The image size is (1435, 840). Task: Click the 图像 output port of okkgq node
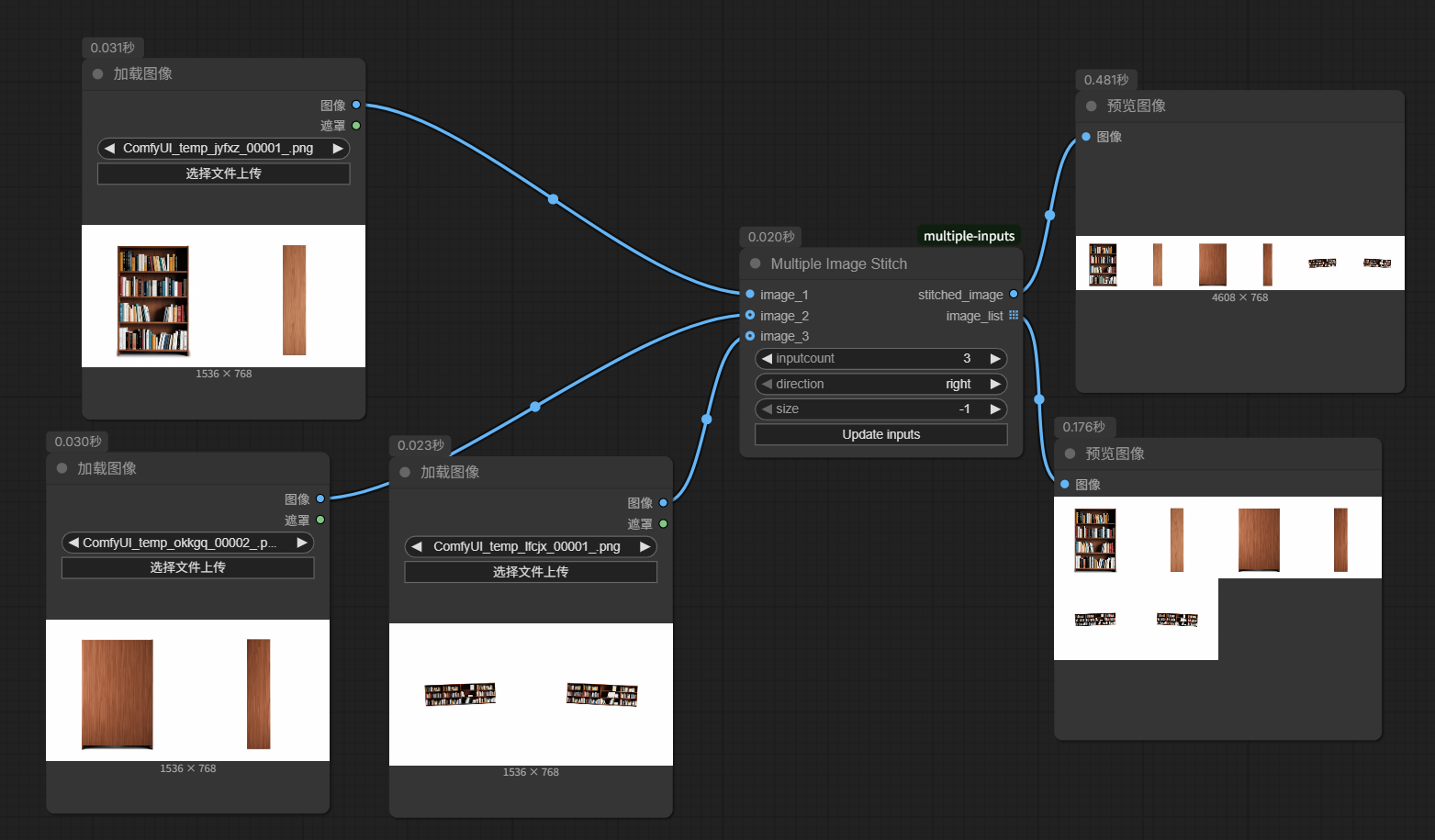coord(320,498)
